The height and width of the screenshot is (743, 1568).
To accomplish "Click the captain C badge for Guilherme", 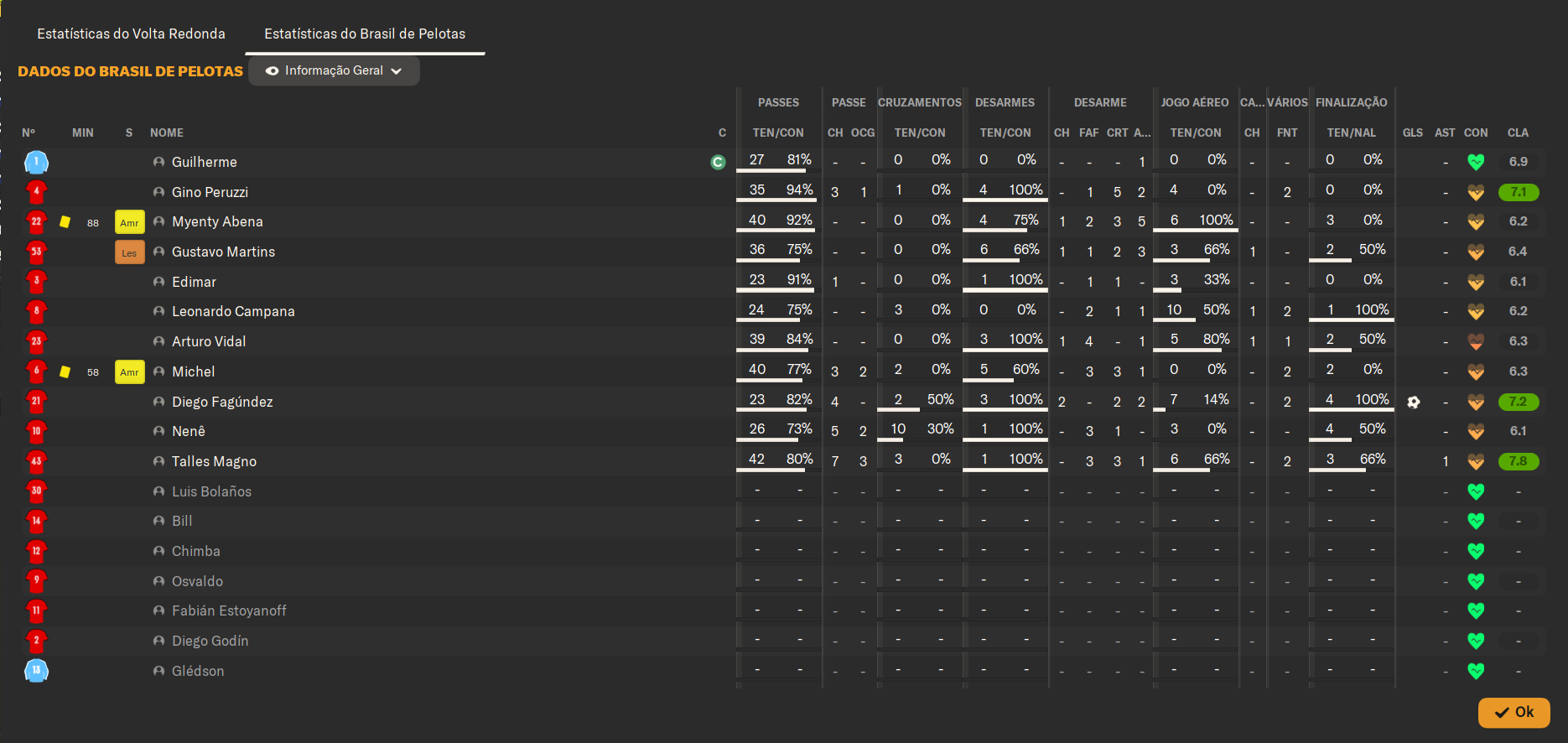I will pos(718,162).
